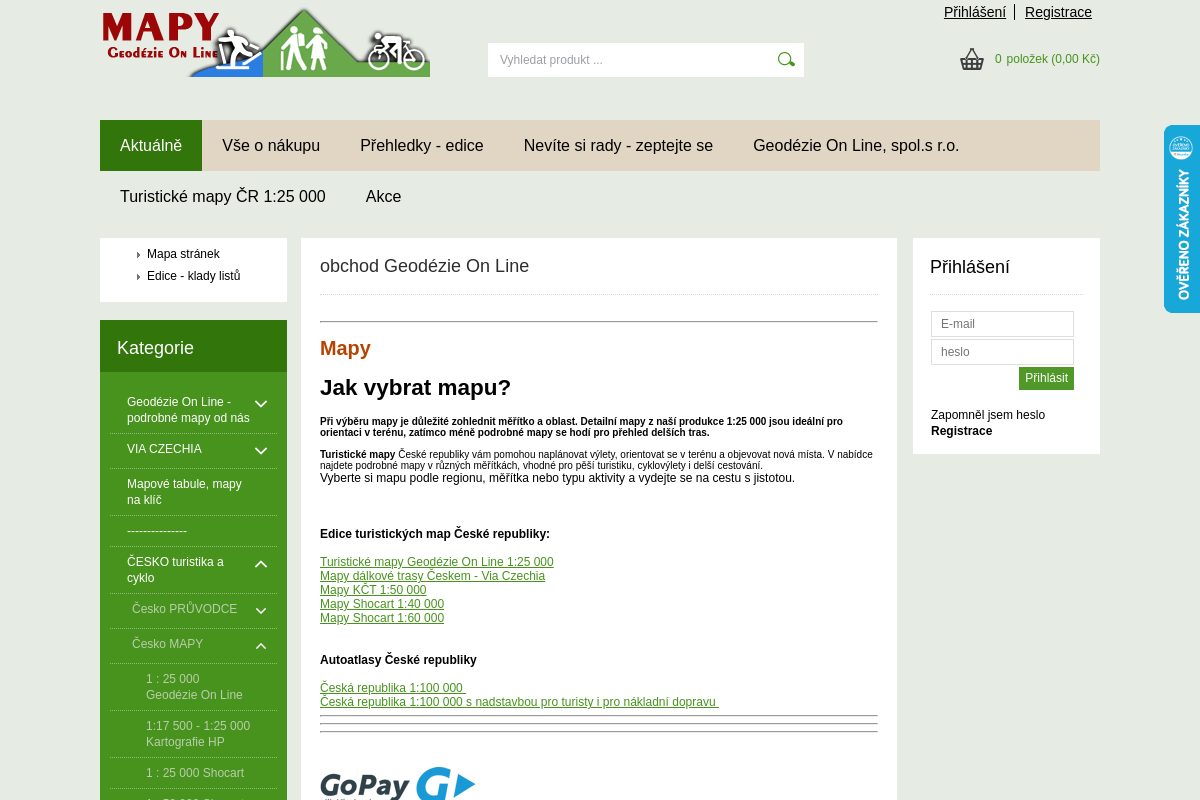Viewport: 1200px width, 800px height.
Task: Open the shopping basket icon
Action: click(x=972, y=59)
